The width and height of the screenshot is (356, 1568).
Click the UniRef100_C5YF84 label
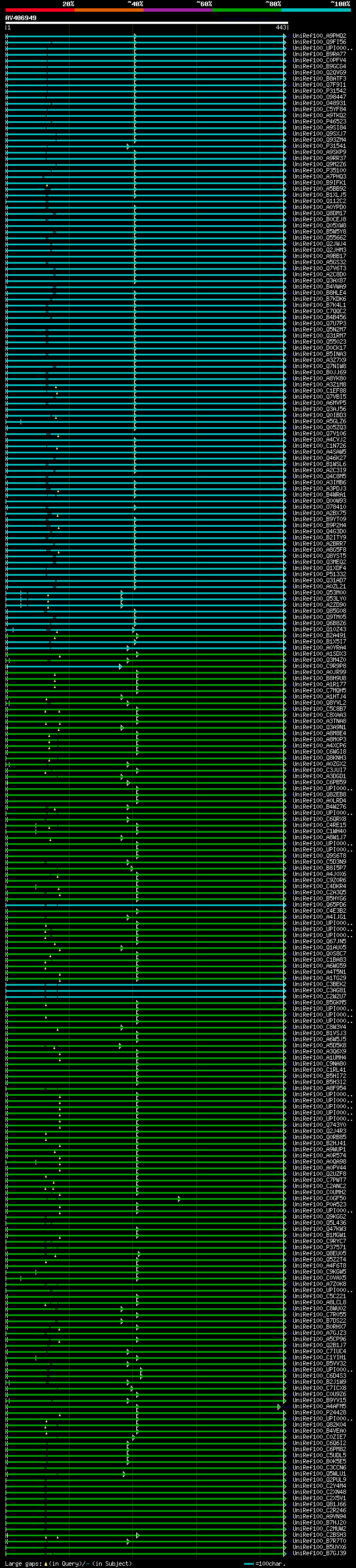(319, 110)
